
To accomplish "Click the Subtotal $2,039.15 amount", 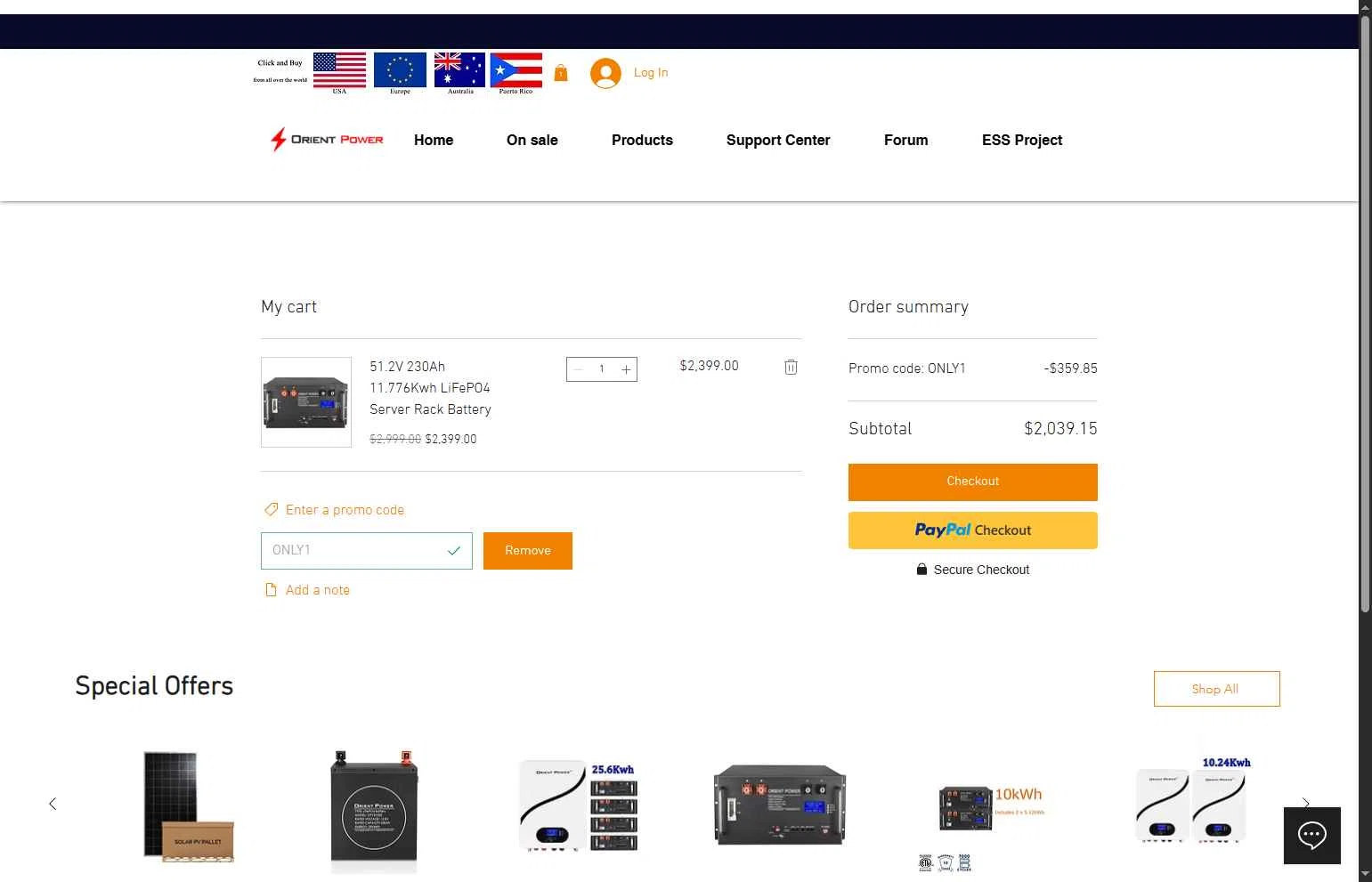I will point(1060,429).
